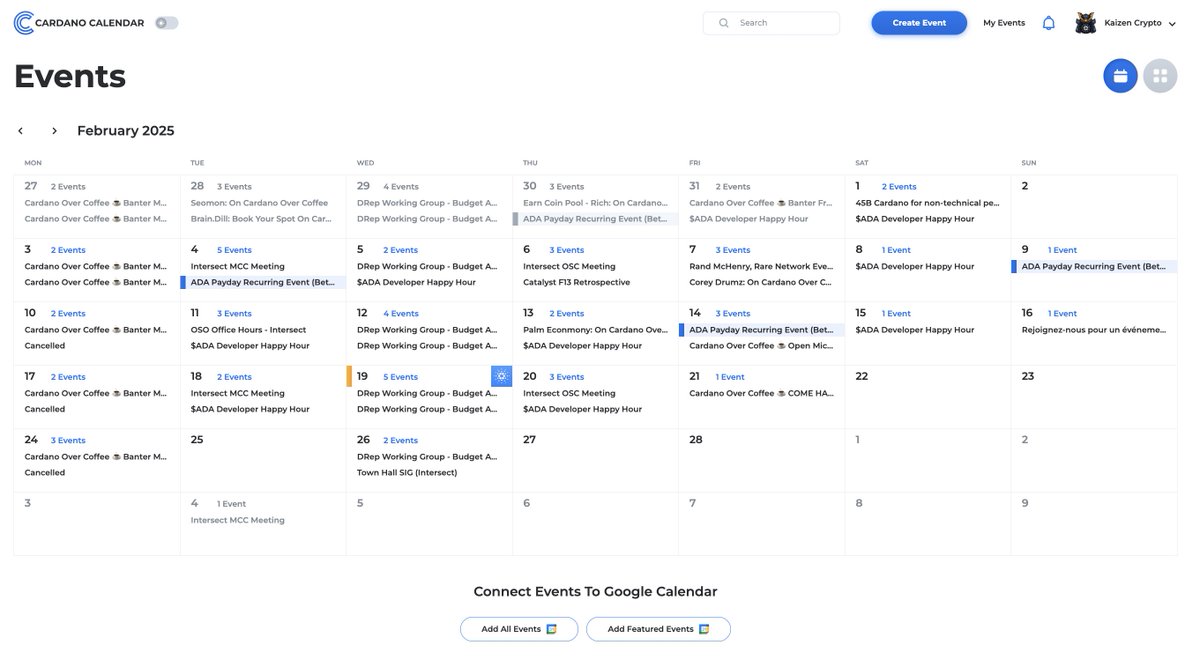Click the February 2025 month label

point(125,131)
